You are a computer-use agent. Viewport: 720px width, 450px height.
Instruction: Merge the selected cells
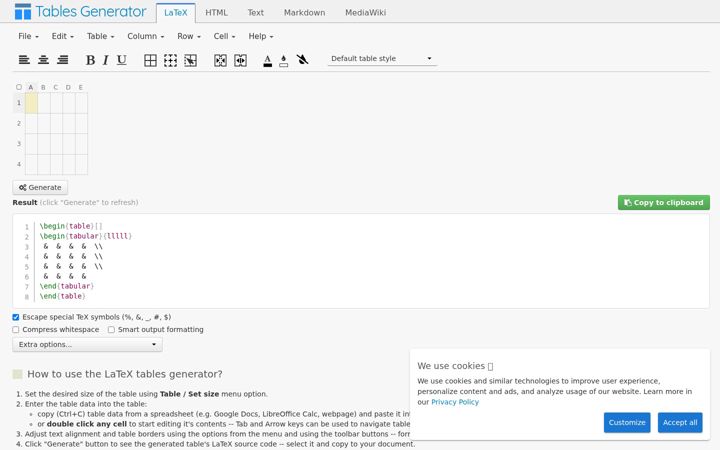point(220,60)
